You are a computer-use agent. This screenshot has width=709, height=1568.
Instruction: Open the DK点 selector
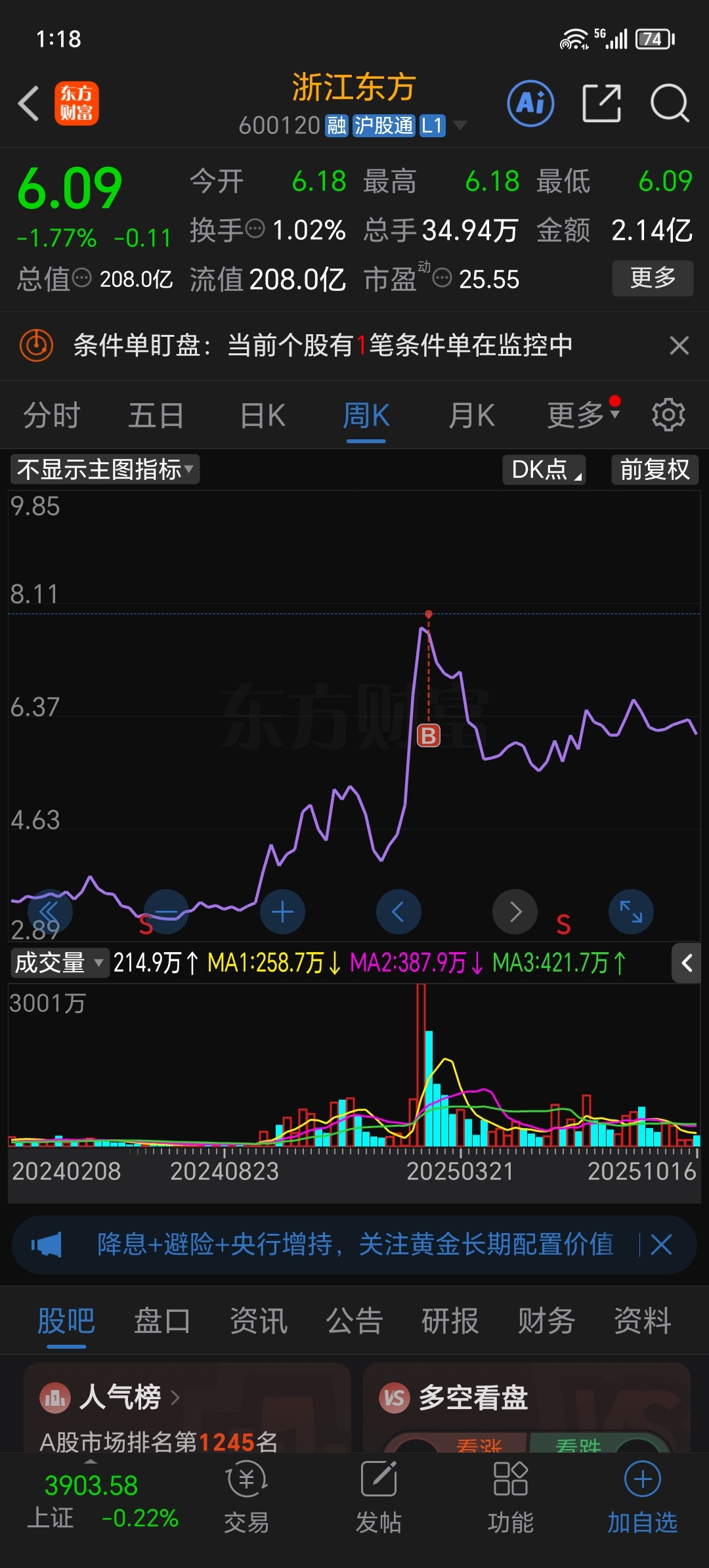pos(544,469)
